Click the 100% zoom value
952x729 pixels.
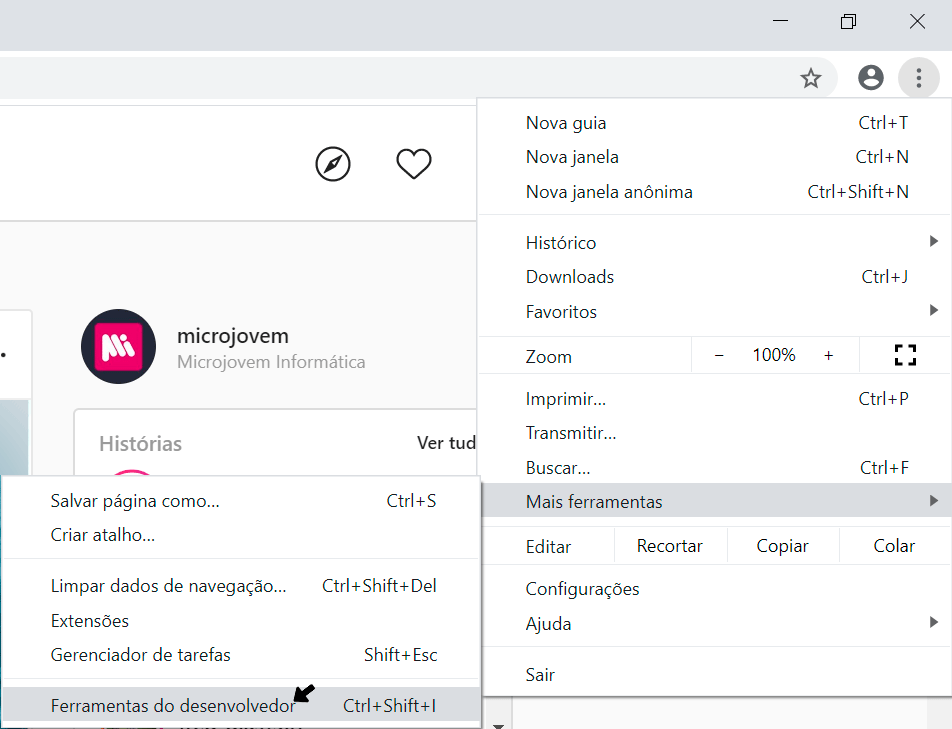pyautogui.click(x=774, y=355)
